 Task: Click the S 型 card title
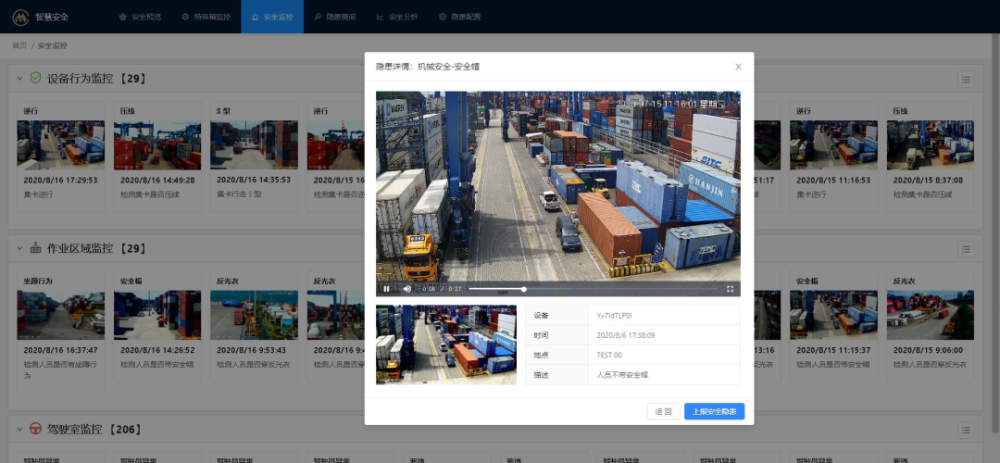(223, 111)
